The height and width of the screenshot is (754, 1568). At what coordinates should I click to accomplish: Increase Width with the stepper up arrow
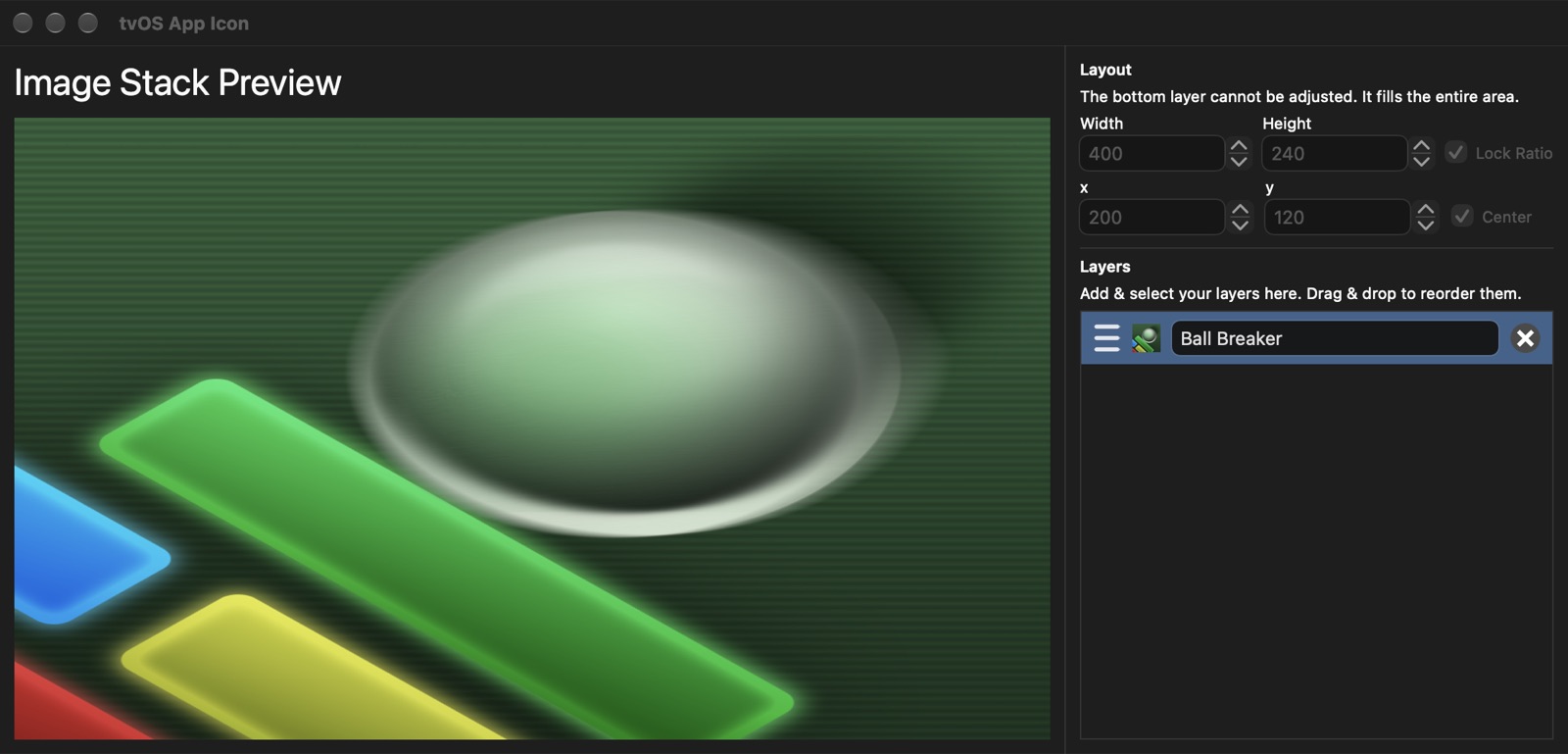point(1239,145)
